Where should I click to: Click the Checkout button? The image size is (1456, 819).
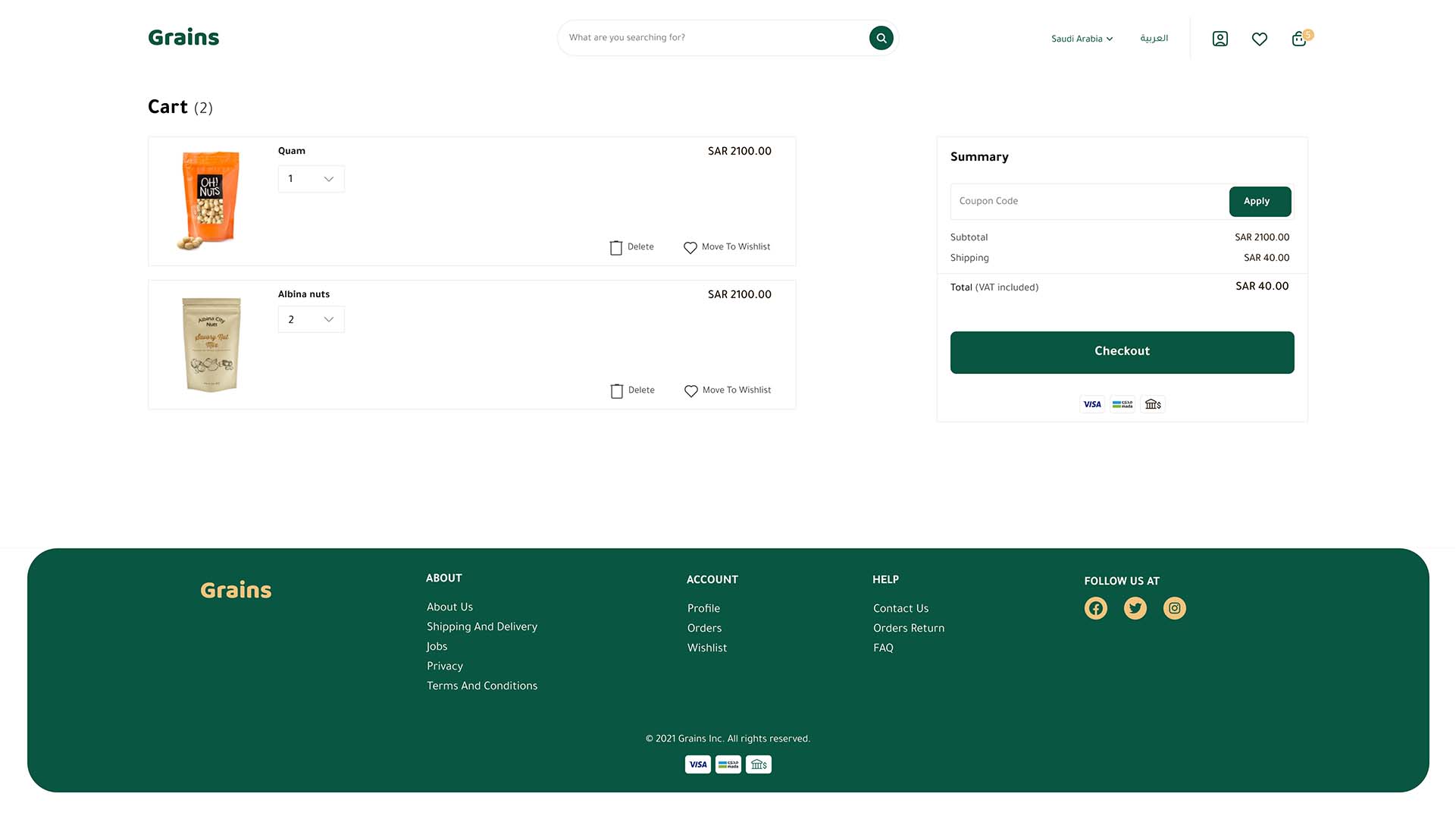click(1122, 352)
